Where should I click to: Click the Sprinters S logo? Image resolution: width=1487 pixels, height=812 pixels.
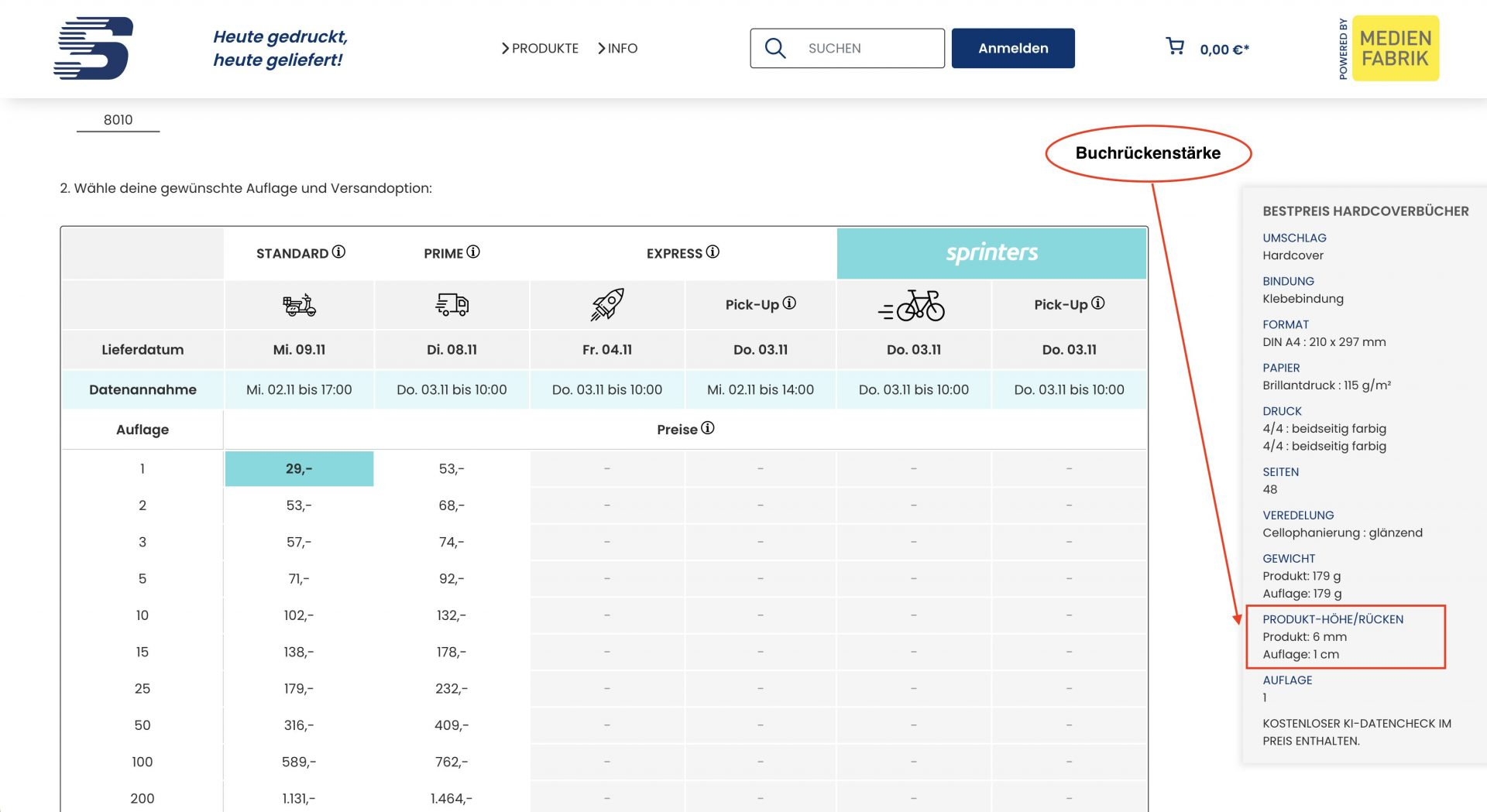pyautogui.click(x=94, y=48)
